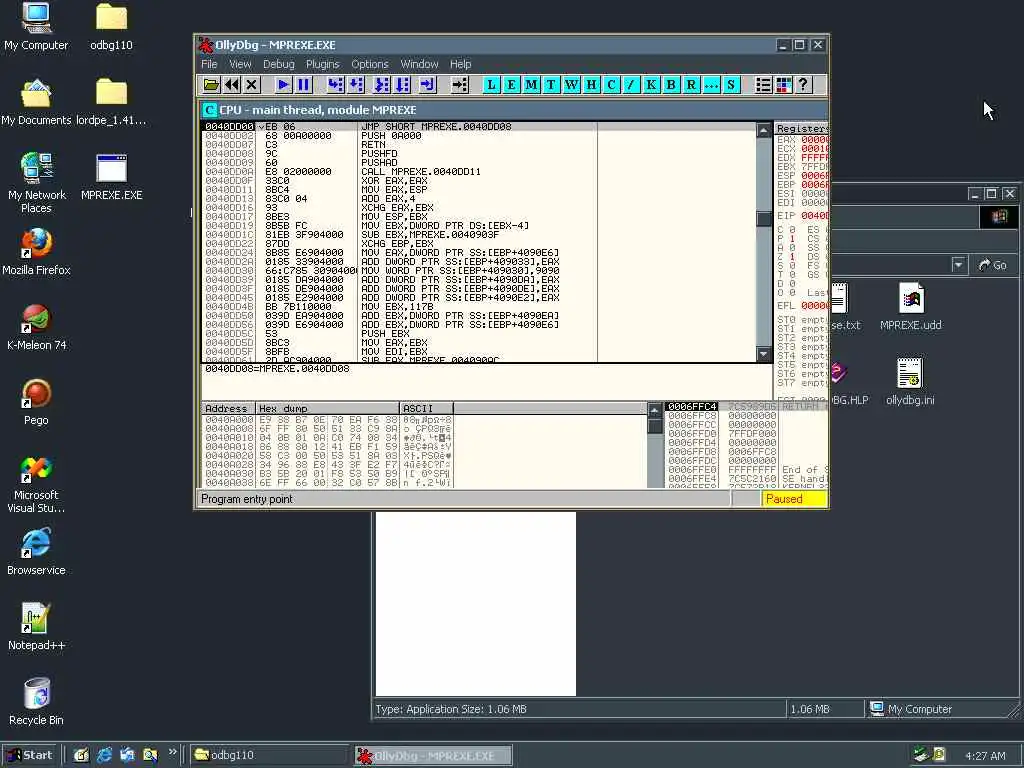Select the ollydbg.ini file in Explorer
The width and height of the screenshot is (1024, 768).
tap(910, 382)
